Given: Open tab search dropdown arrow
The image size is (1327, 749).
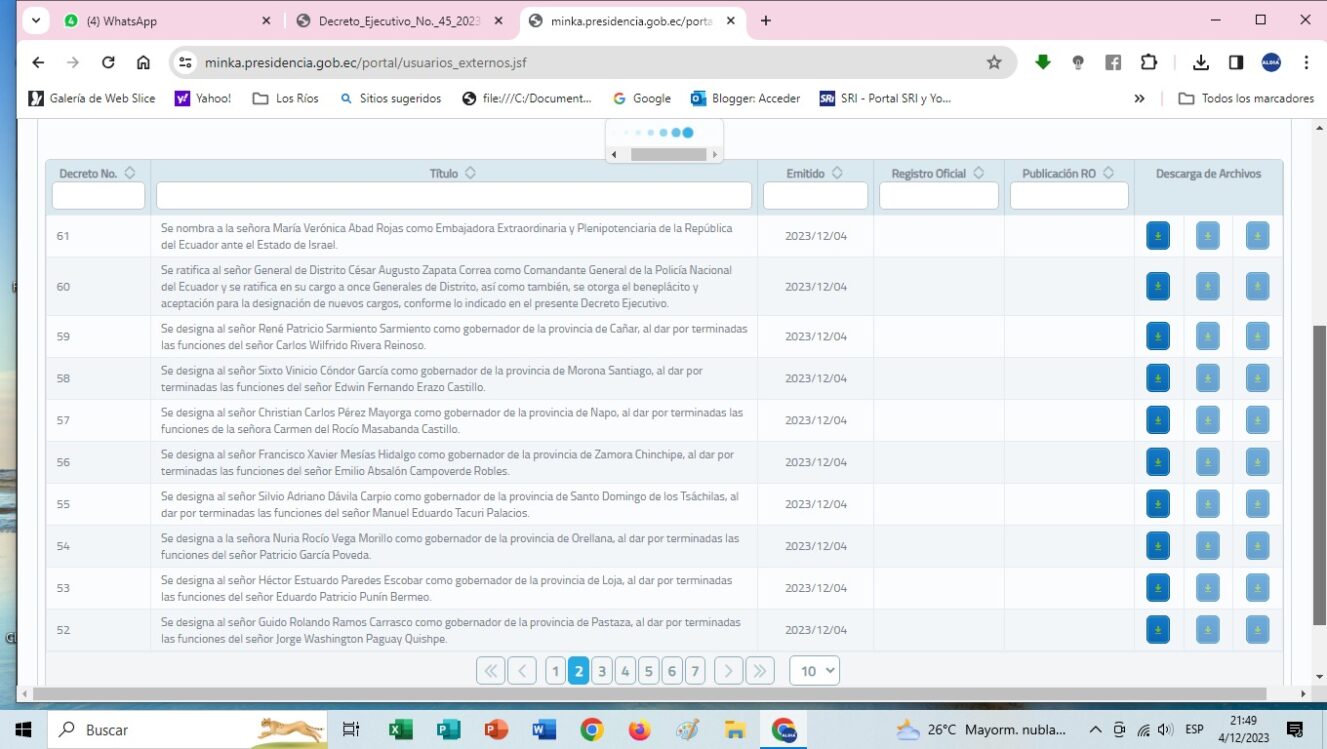Looking at the screenshot, I should click(36, 20).
